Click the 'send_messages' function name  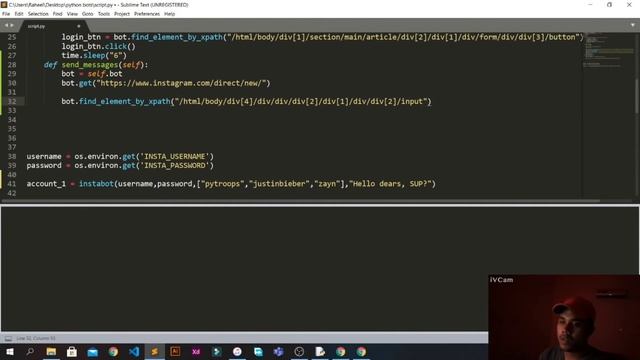coord(89,64)
